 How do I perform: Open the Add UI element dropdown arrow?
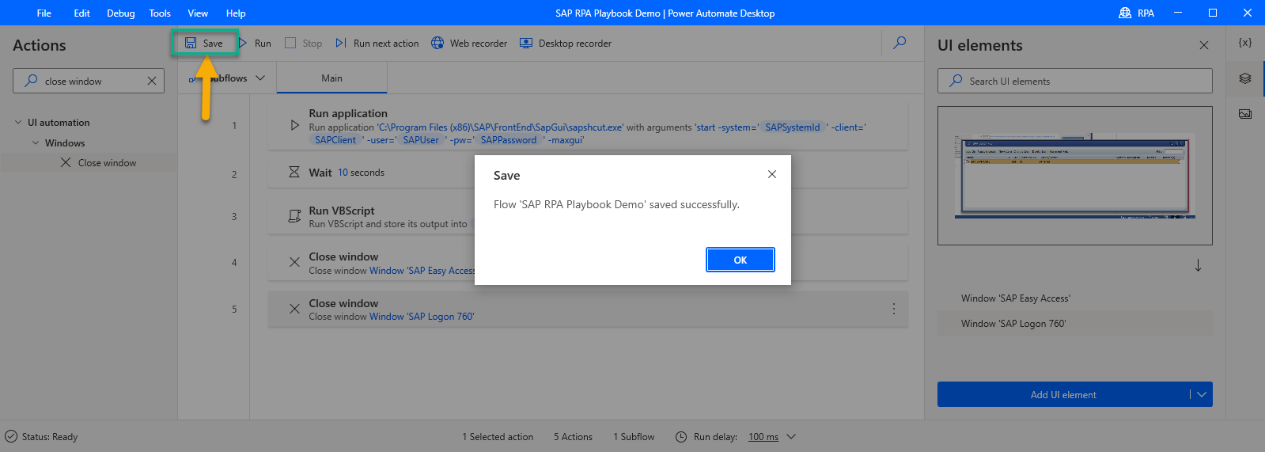point(1201,395)
